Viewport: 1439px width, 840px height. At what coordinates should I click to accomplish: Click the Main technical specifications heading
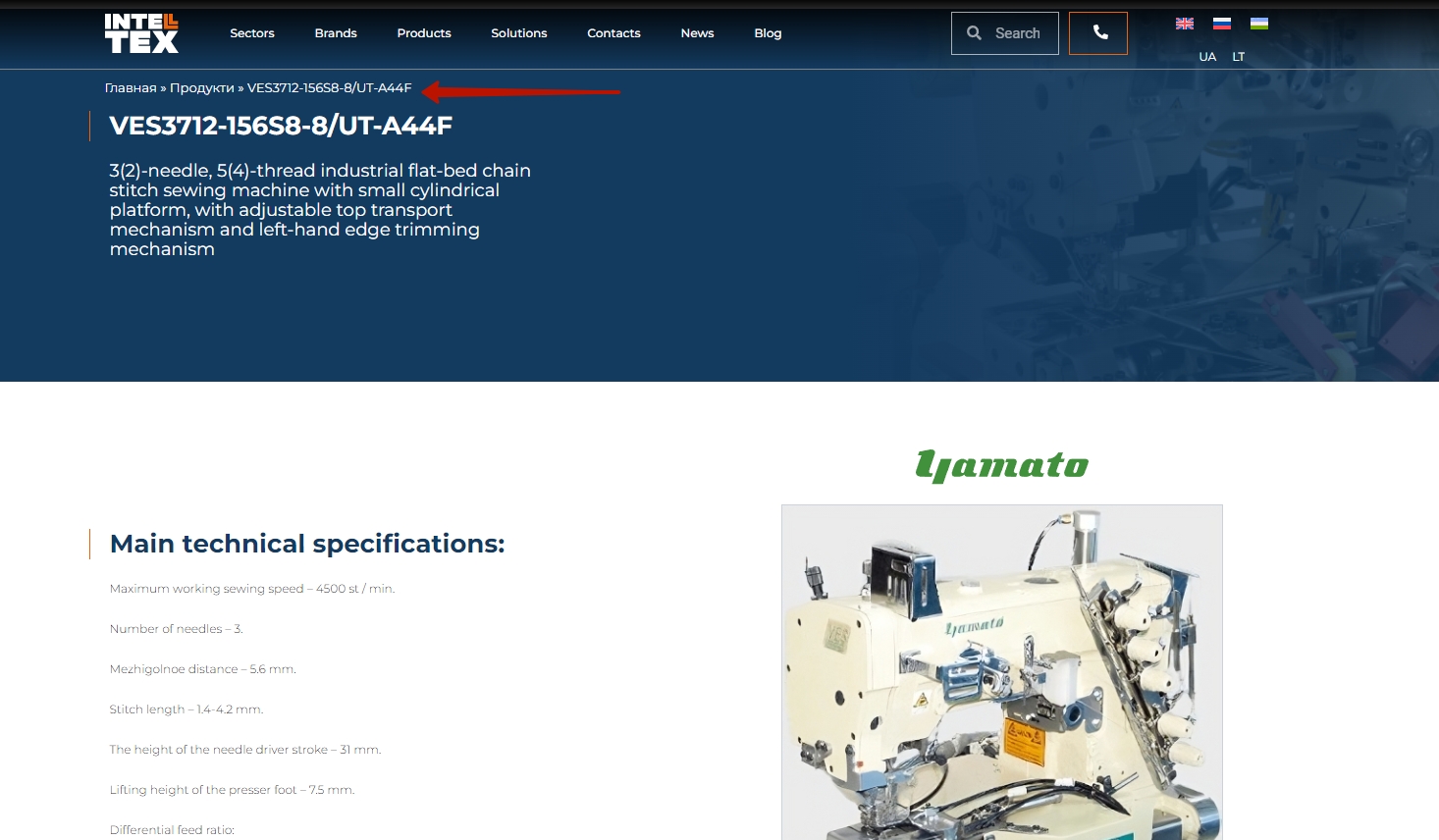(307, 544)
